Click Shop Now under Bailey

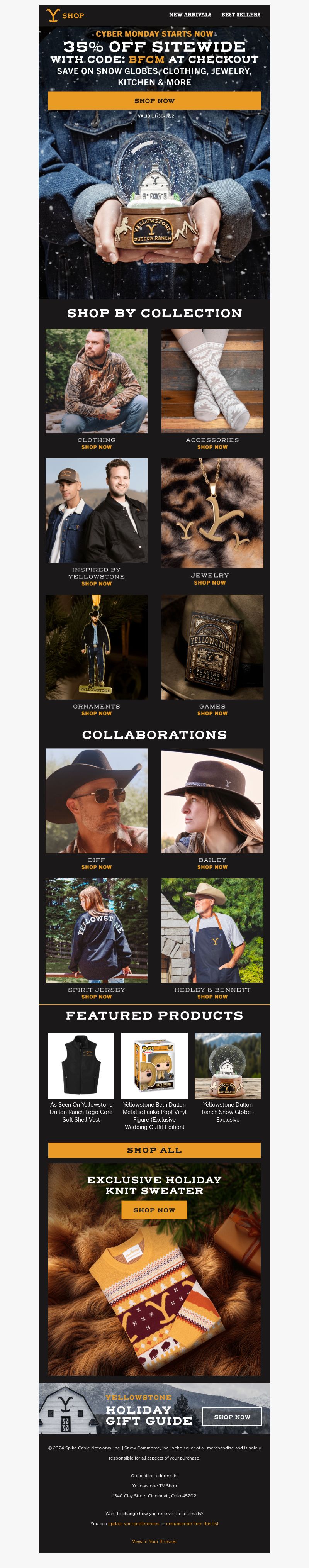[x=212, y=867]
